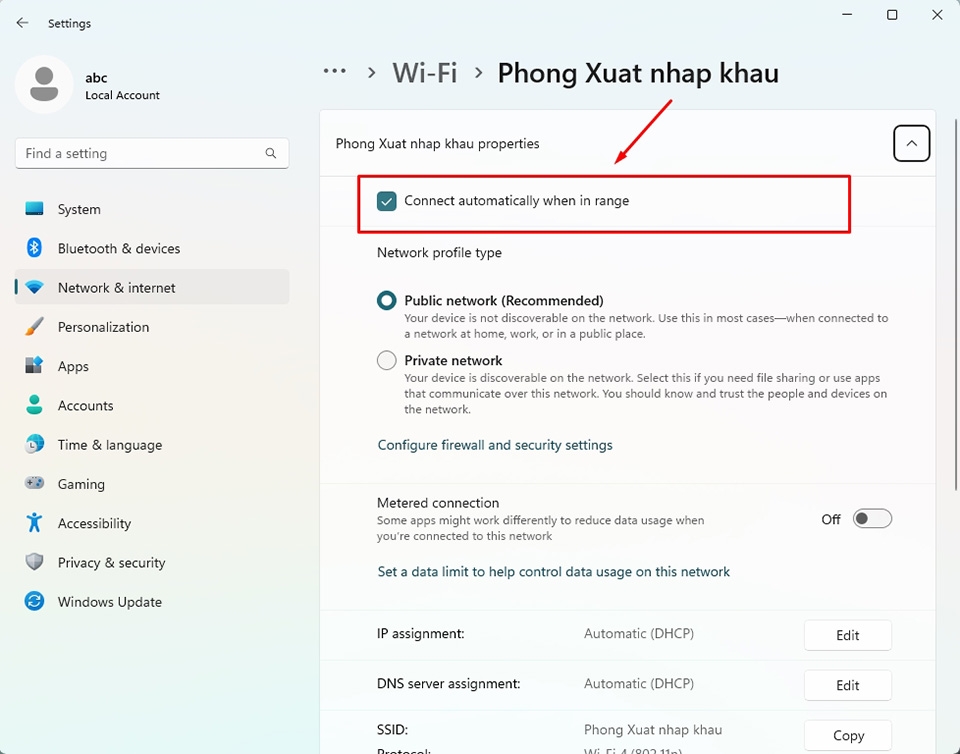Image resolution: width=960 pixels, height=754 pixels.
Task: Go to Apps settings
Action: 74,366
